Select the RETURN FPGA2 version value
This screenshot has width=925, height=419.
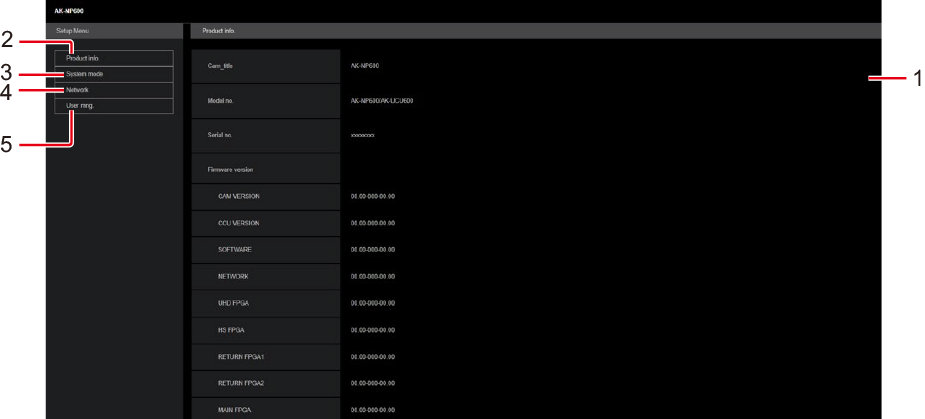pos(373,384)
